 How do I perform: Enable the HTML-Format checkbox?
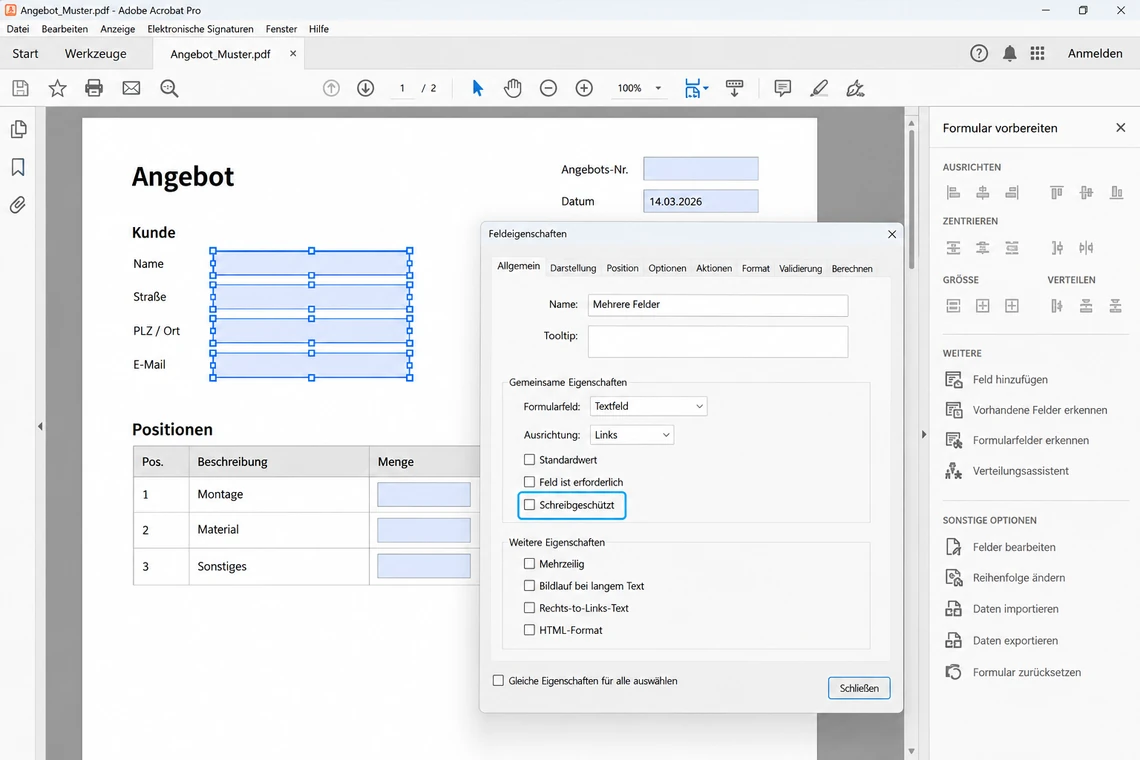[x=529, y=630]
